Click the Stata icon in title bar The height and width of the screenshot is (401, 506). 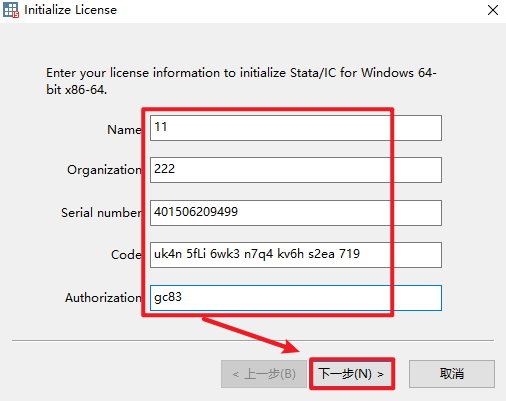11,10
